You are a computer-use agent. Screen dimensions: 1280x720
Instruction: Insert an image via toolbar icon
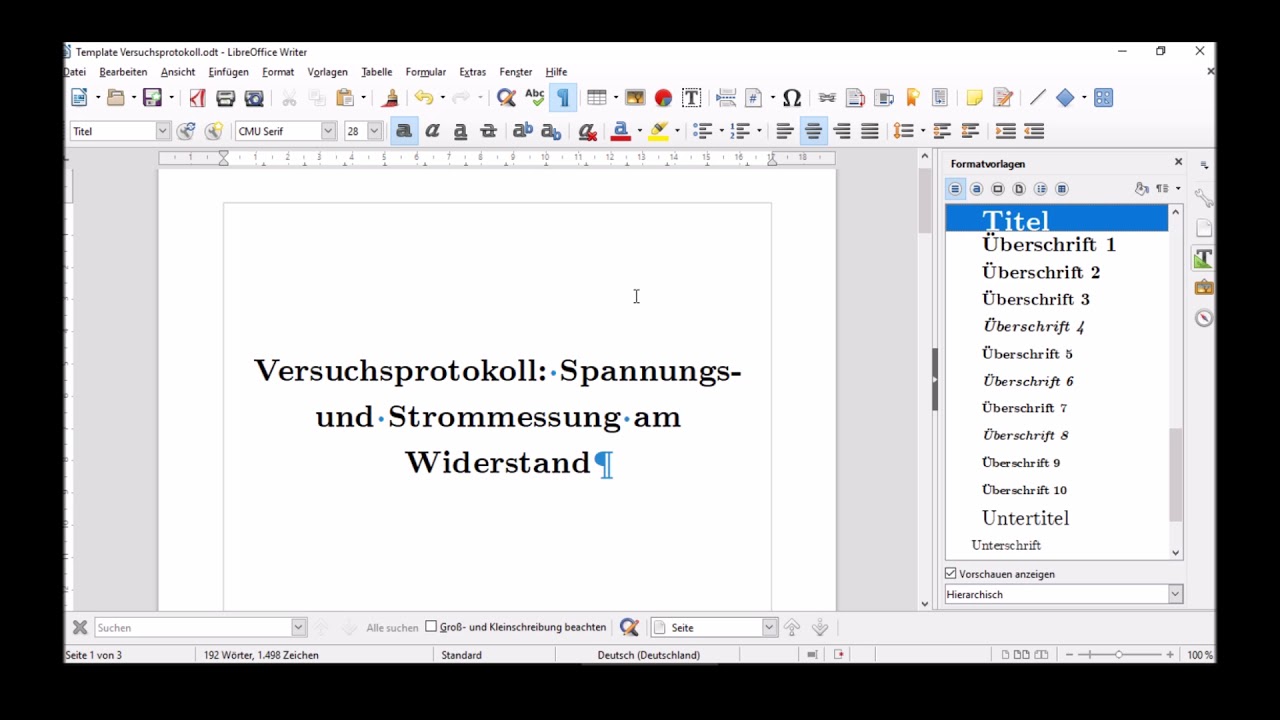coord(635,98)
